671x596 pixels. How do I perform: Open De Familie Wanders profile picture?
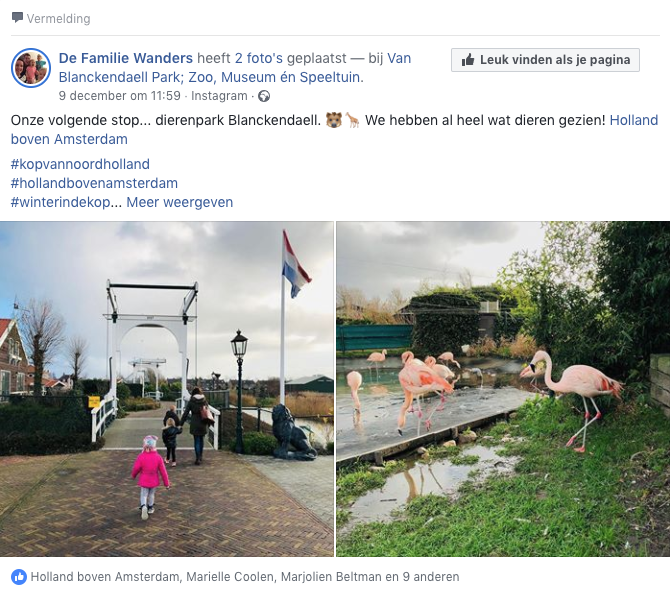31,68
